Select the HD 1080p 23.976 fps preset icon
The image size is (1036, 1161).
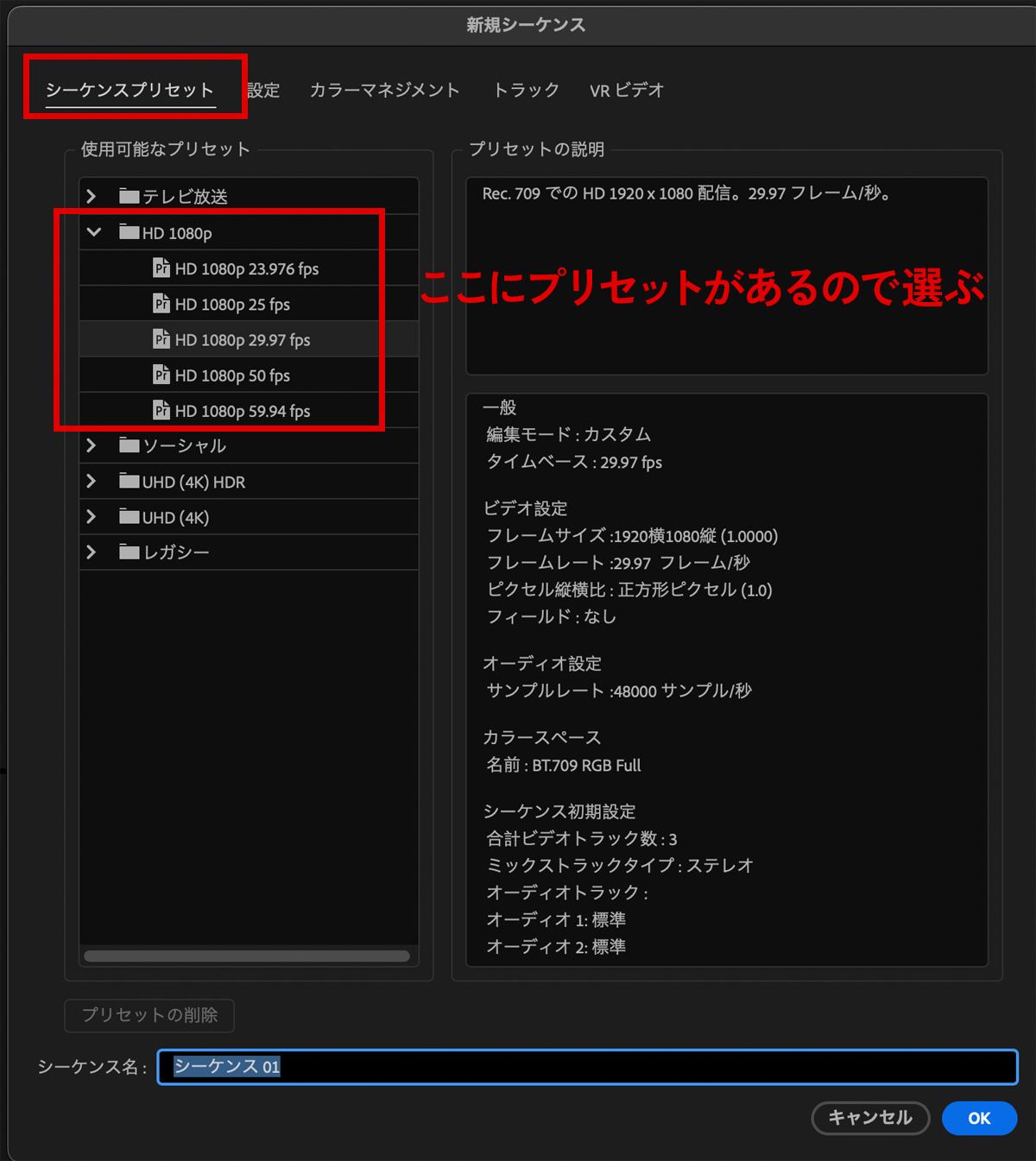(x=161, y=268)
